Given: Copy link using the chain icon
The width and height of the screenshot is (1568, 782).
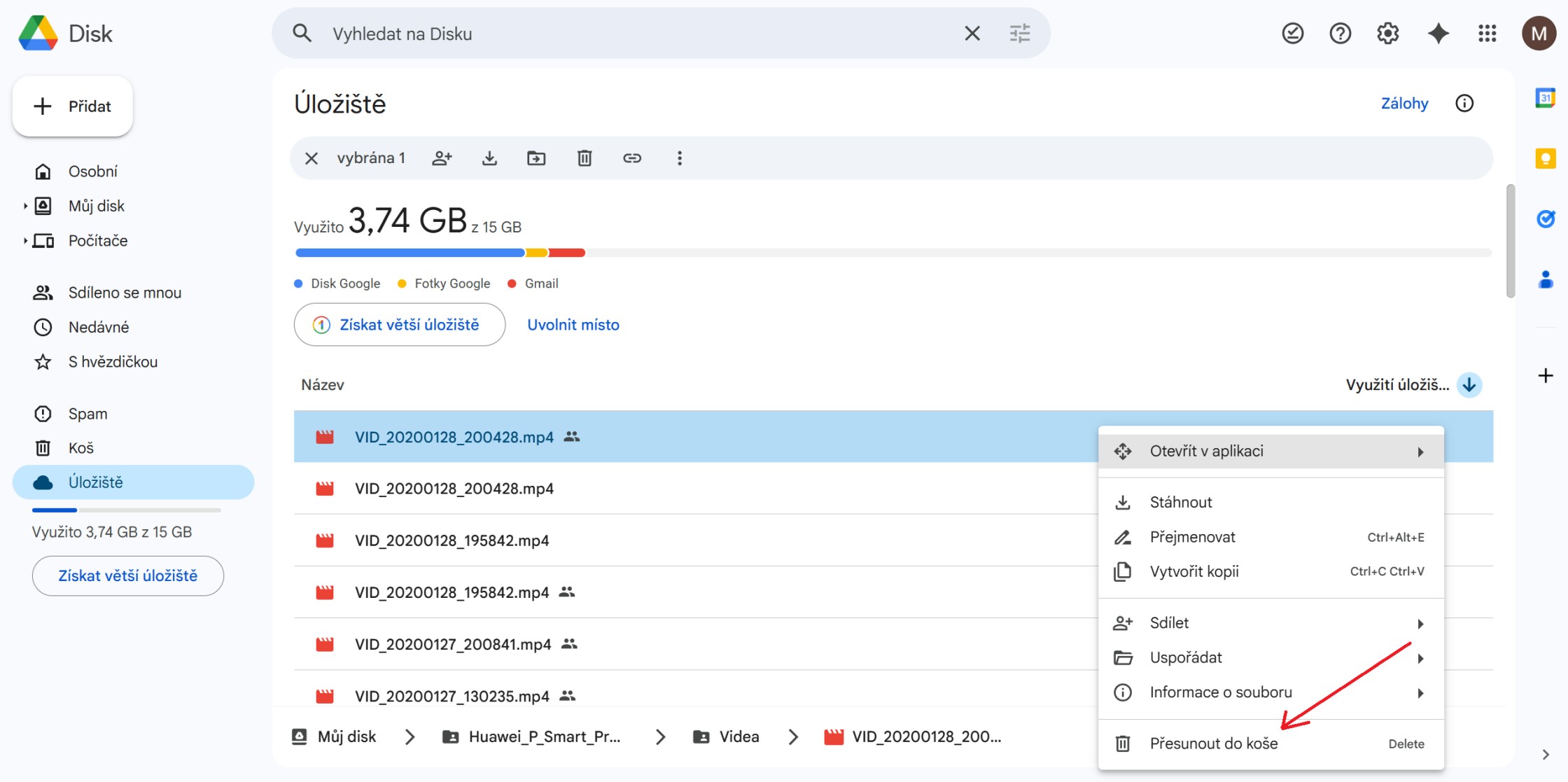Looking at the screenshot, I should pos(632,158).
